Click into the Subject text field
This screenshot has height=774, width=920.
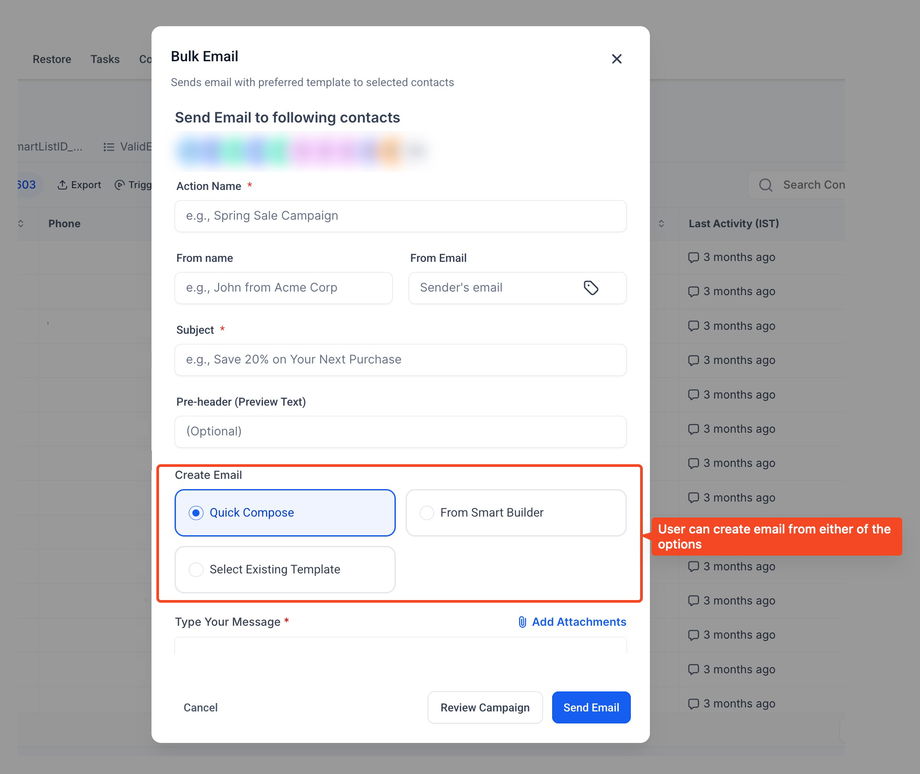[401, 360]
